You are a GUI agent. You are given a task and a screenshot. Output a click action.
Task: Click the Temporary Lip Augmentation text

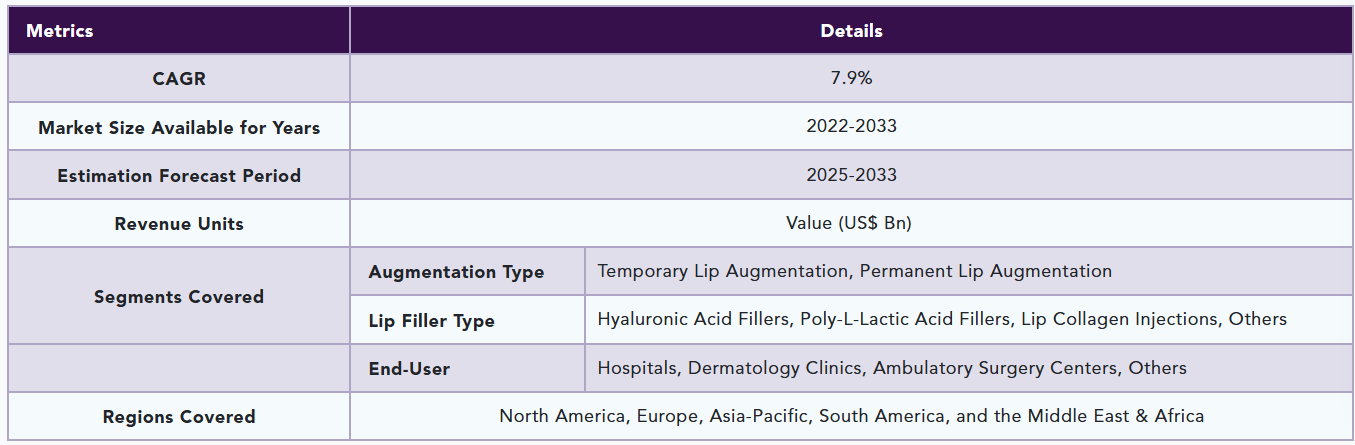click(x=724, y=271)
